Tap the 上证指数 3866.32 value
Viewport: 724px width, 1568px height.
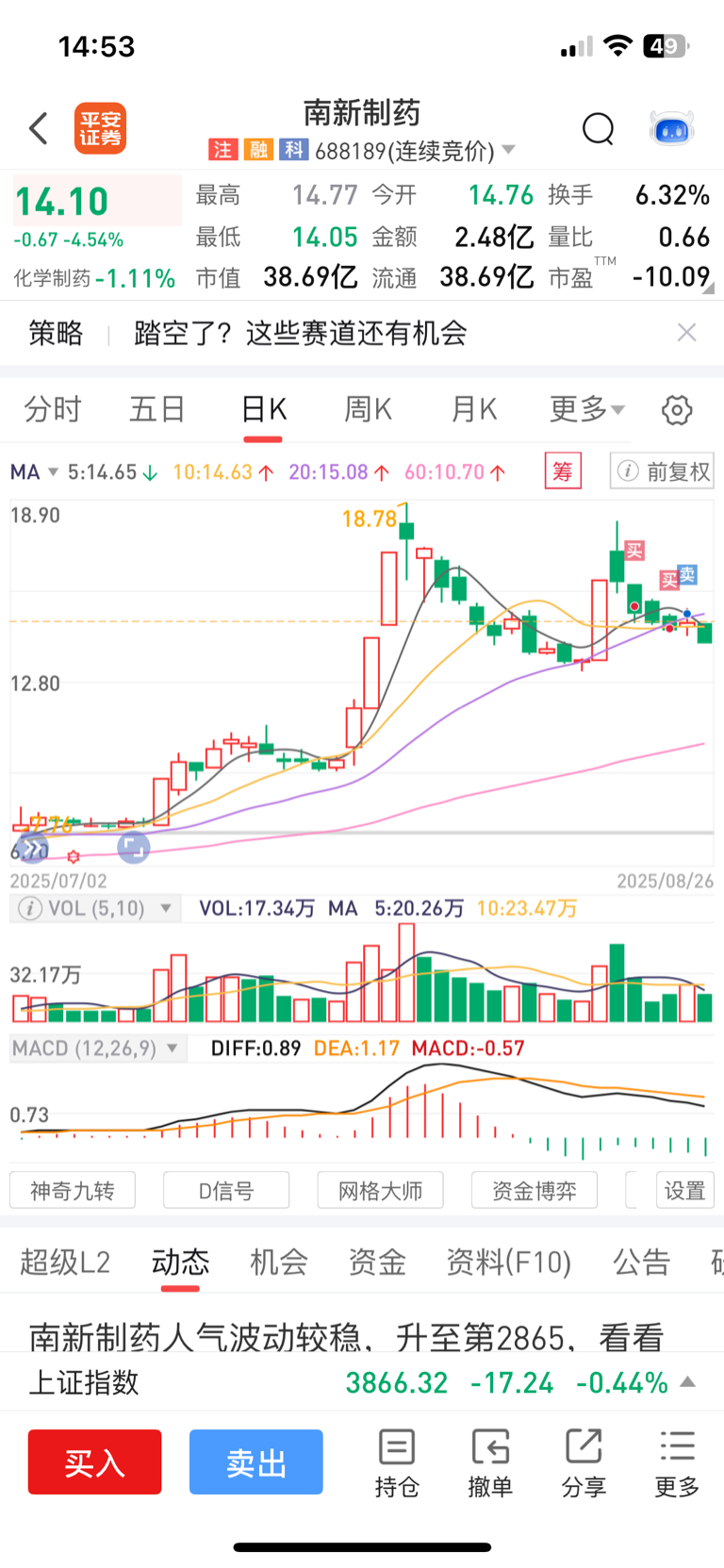point(397,1382)
